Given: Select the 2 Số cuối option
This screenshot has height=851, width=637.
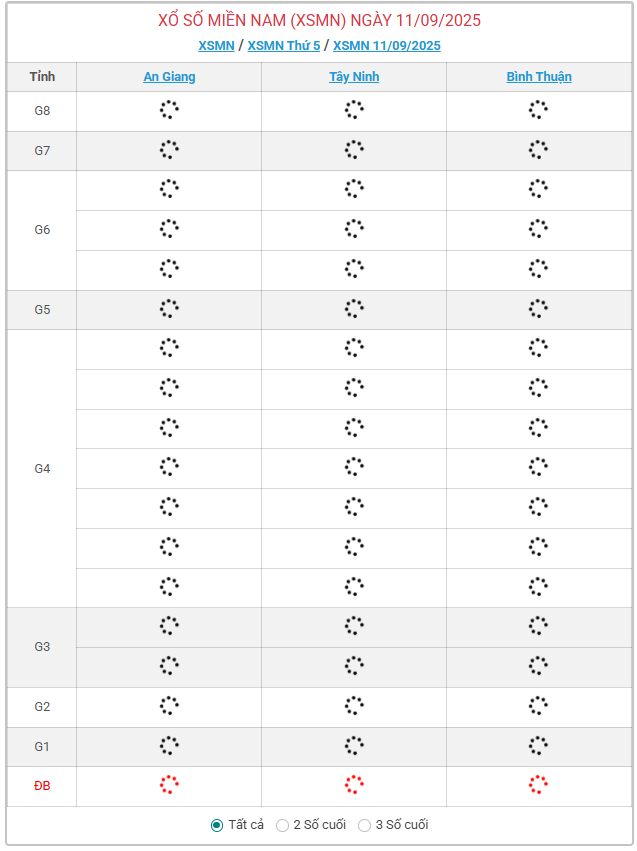Looking at the screenshot, I should tap(282, 825).
